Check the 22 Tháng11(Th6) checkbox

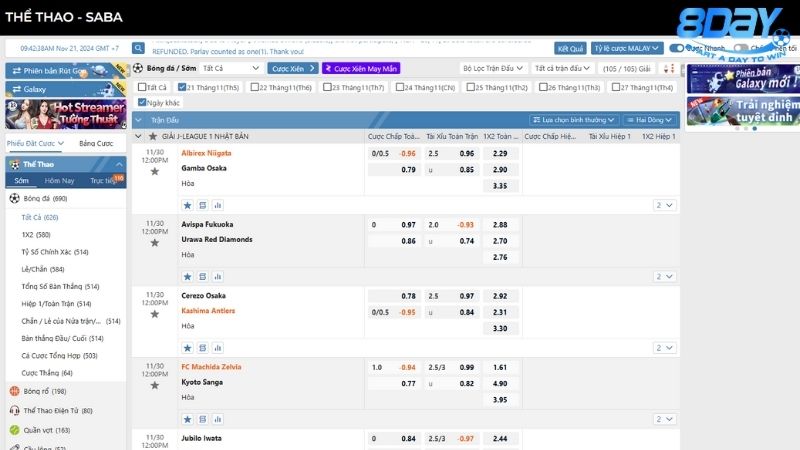click(255, 87)
